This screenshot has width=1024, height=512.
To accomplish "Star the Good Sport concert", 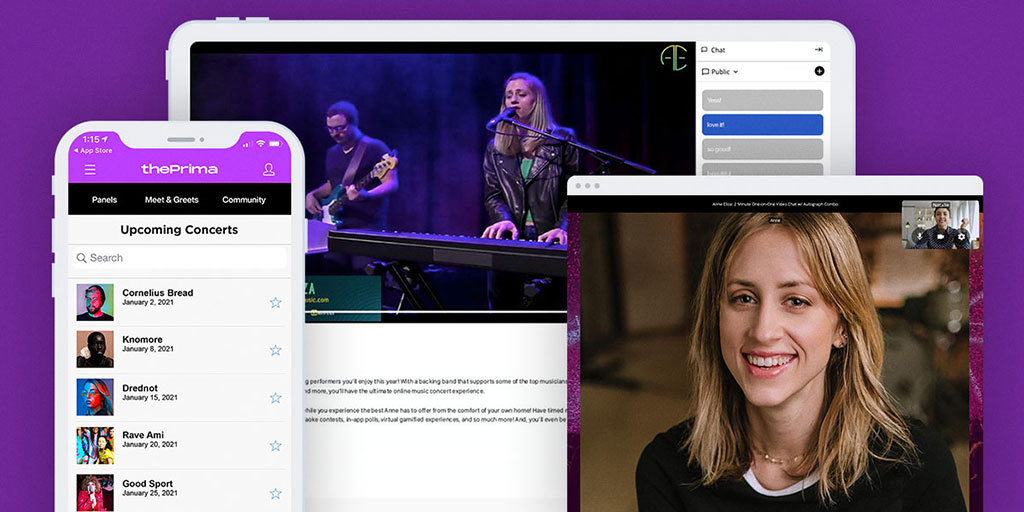I will tap(276, 493).
